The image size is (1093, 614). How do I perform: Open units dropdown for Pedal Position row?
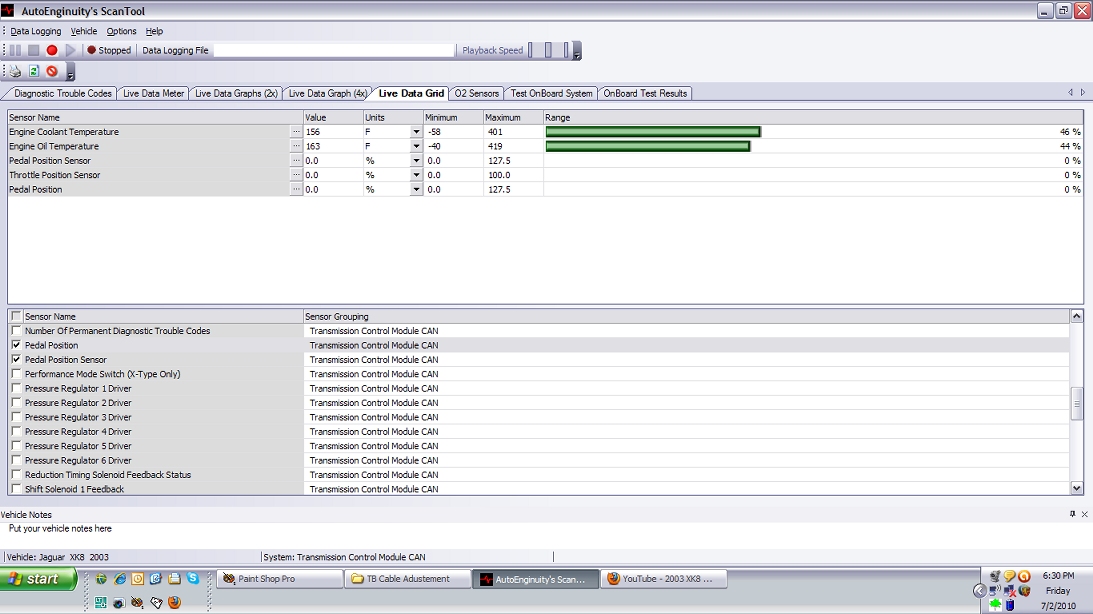[x=416, y=190]
